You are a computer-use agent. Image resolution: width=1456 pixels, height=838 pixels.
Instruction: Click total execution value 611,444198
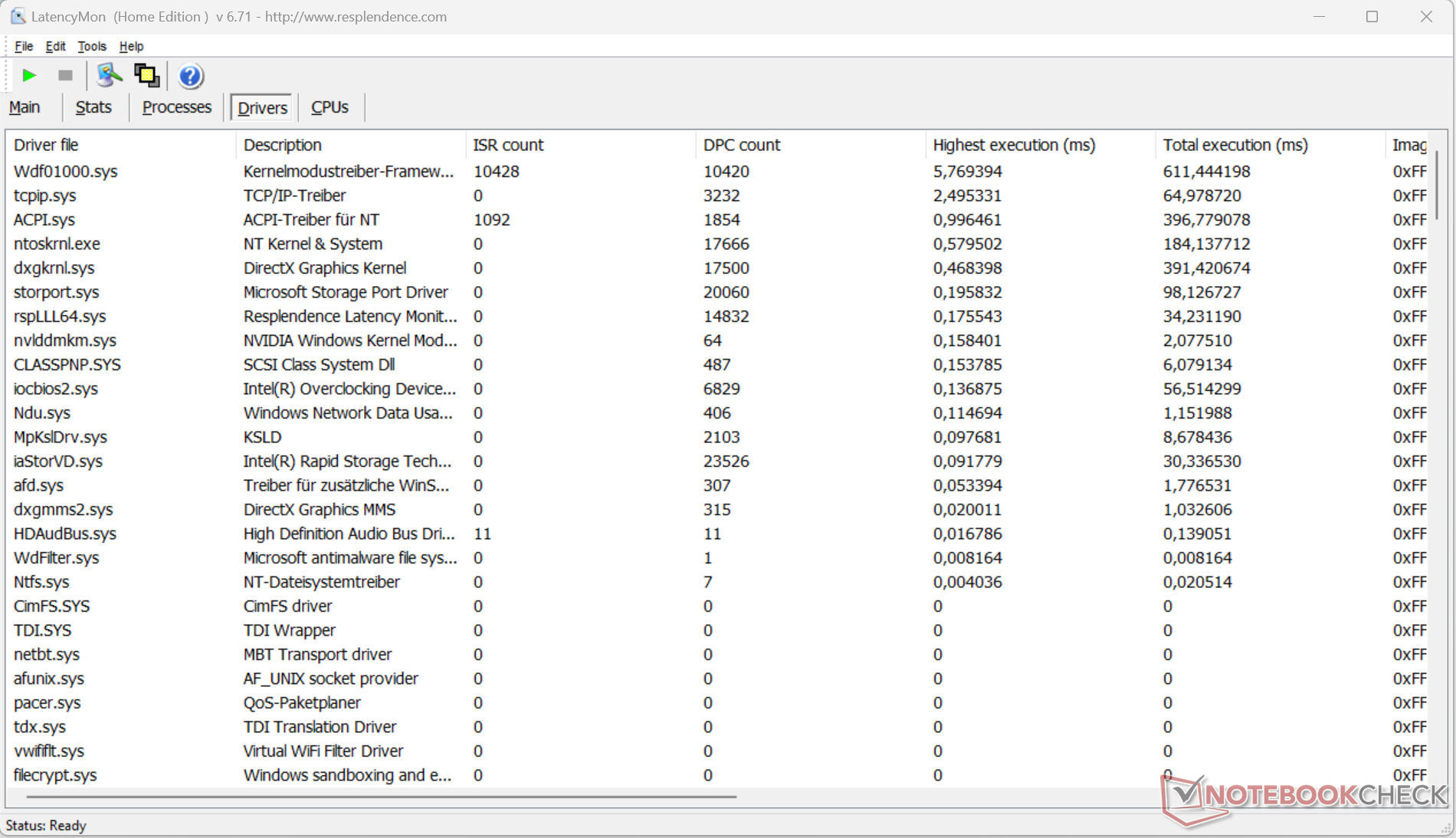coord(1206,172)
